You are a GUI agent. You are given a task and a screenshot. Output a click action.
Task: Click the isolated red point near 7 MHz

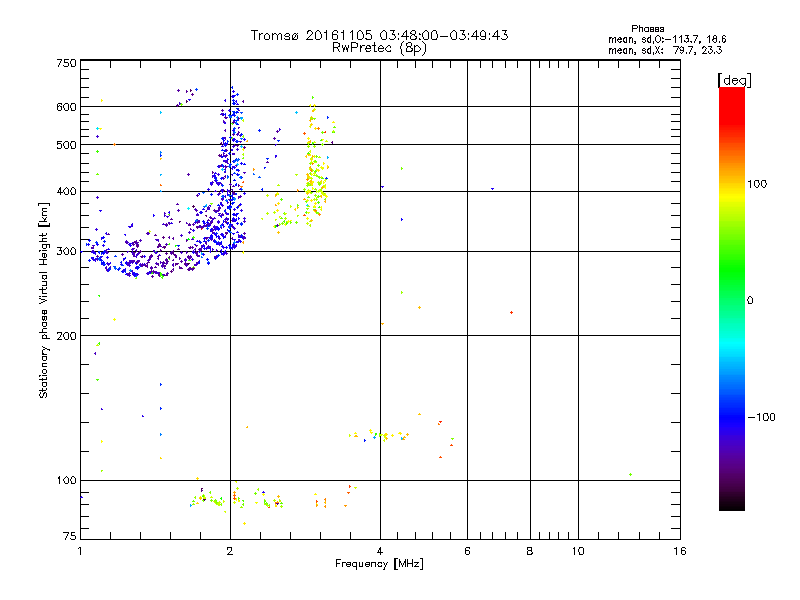pos(511,312)
